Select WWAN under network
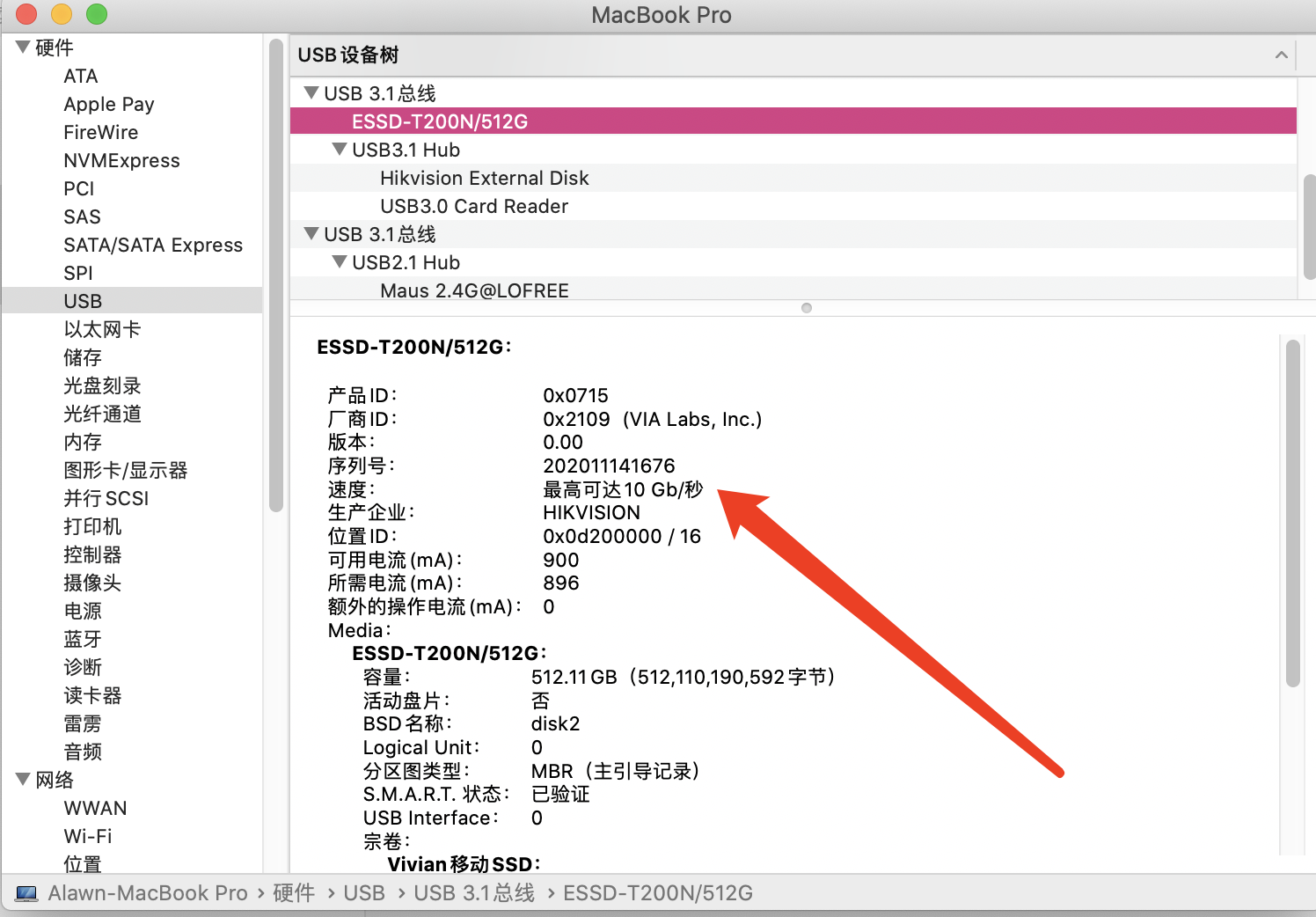This screenshot has width=1316, height=917. tap(95, 808)
